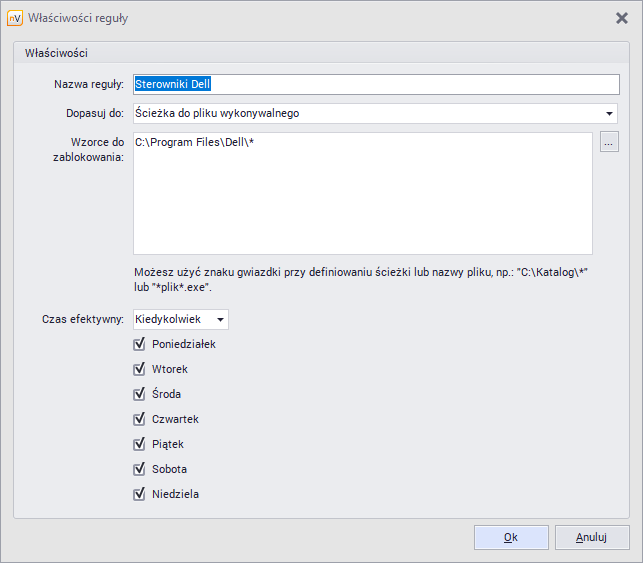Screen dimensions: 643x563
Task: Disable the Sobota checkbox
Action: point(140,469)
